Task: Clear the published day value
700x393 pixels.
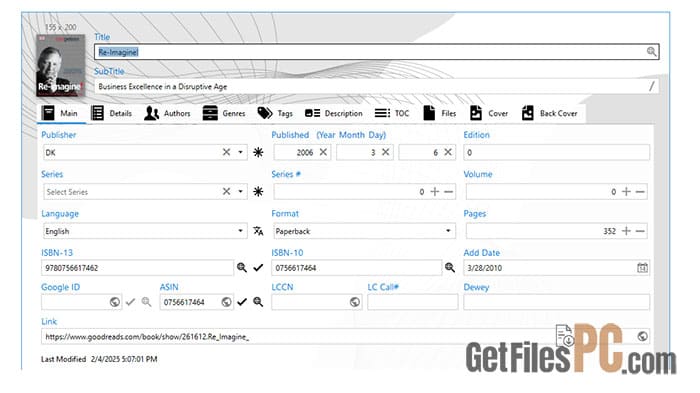Action: [x=448, y=152]
